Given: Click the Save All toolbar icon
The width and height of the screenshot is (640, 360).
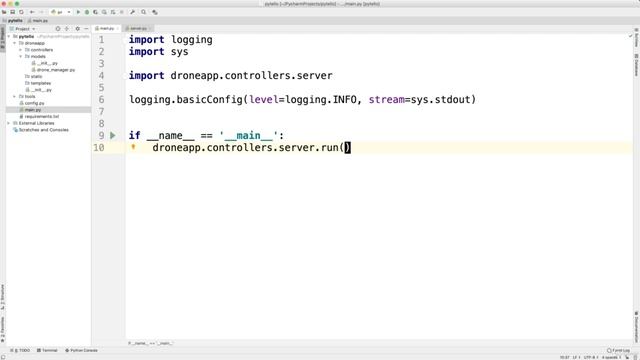Looking at the screenshot, I should coord(13,12).
